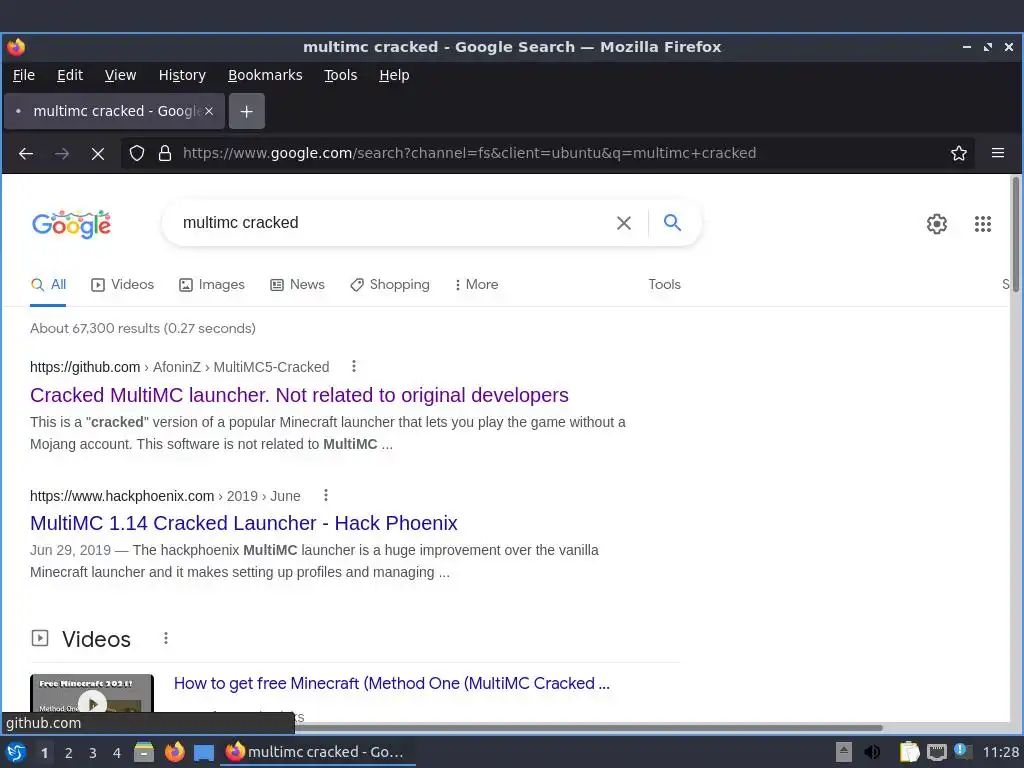The image size is (1024, 768).
Task: Open options for the hackphoenix result
Action: coord(326,496)
